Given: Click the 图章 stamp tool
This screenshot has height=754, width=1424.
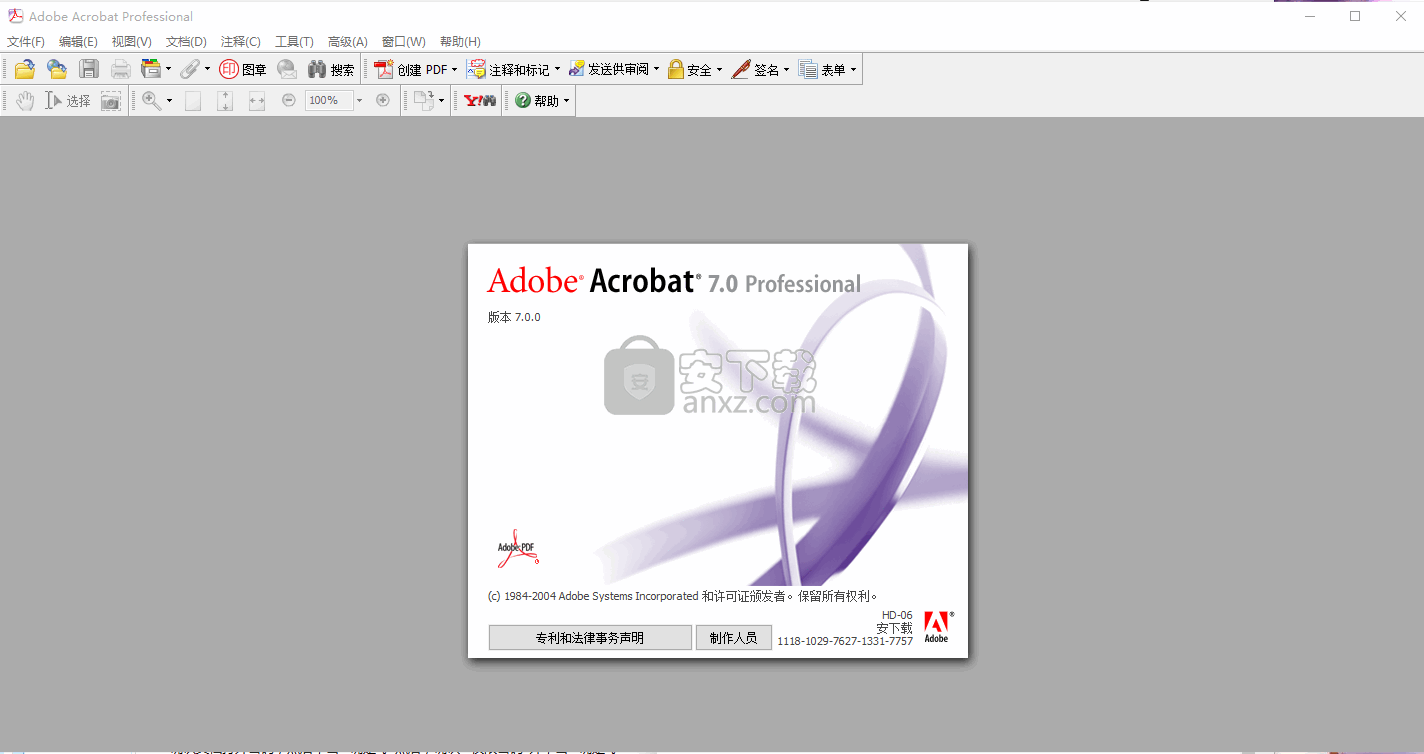Looking at the screenshot, I should tap(243, 69).
